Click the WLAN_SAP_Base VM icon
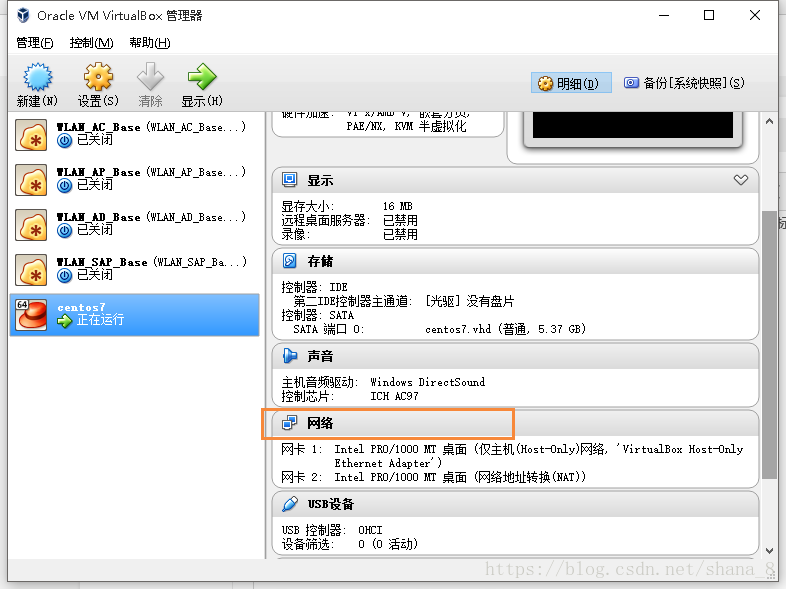Viewport: 786px width, 589px height. tap(31, 270)
